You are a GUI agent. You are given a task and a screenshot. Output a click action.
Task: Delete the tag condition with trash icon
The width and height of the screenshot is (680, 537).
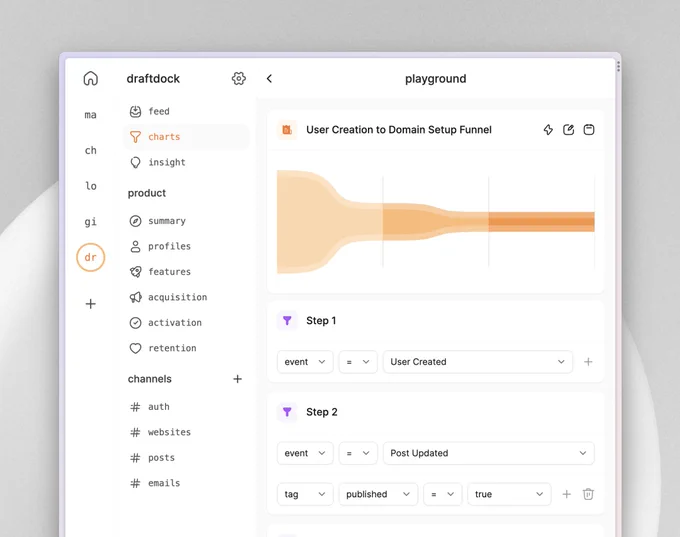point(588,494)
